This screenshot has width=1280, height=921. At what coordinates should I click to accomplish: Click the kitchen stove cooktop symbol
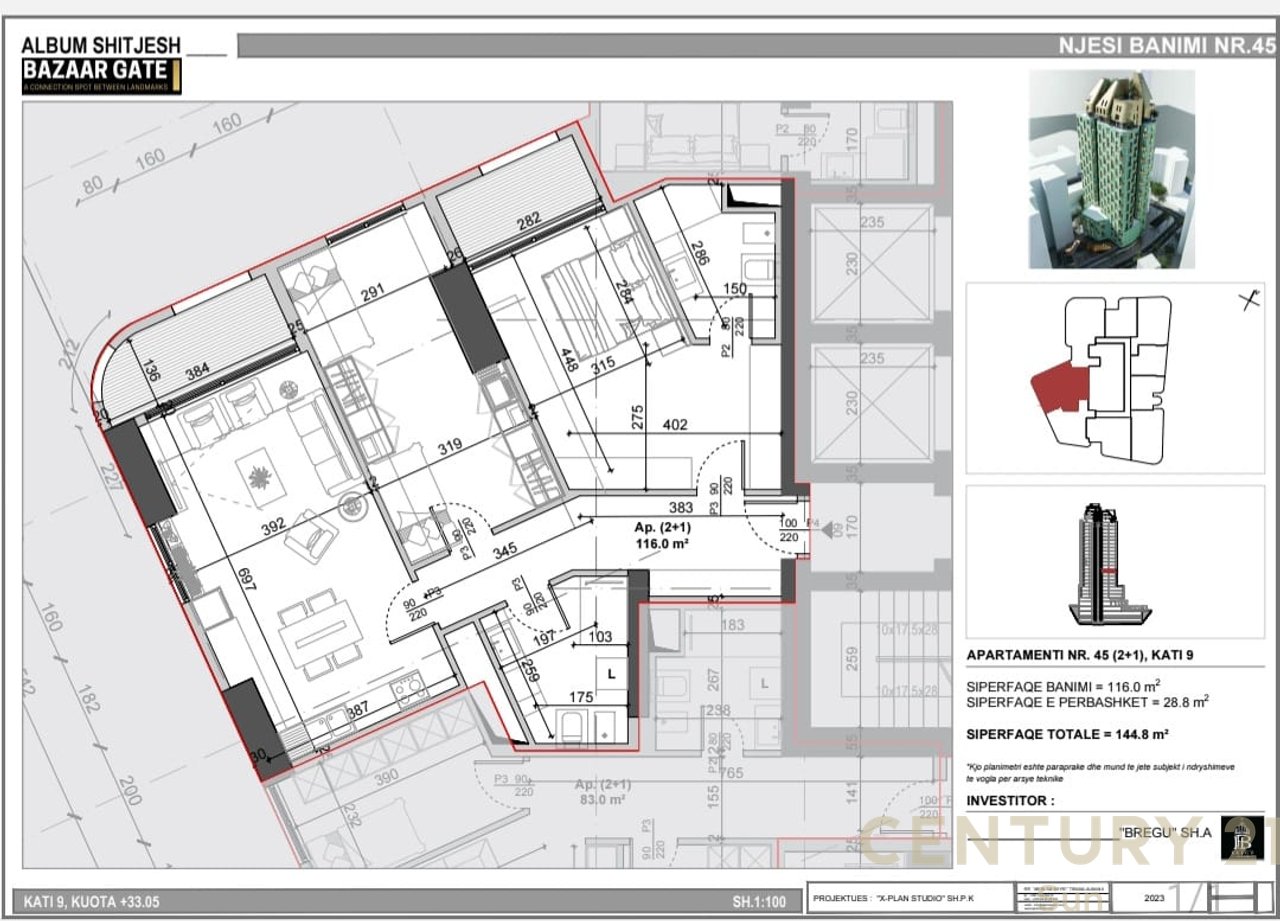pyautogui.click(x=409, y=687)
